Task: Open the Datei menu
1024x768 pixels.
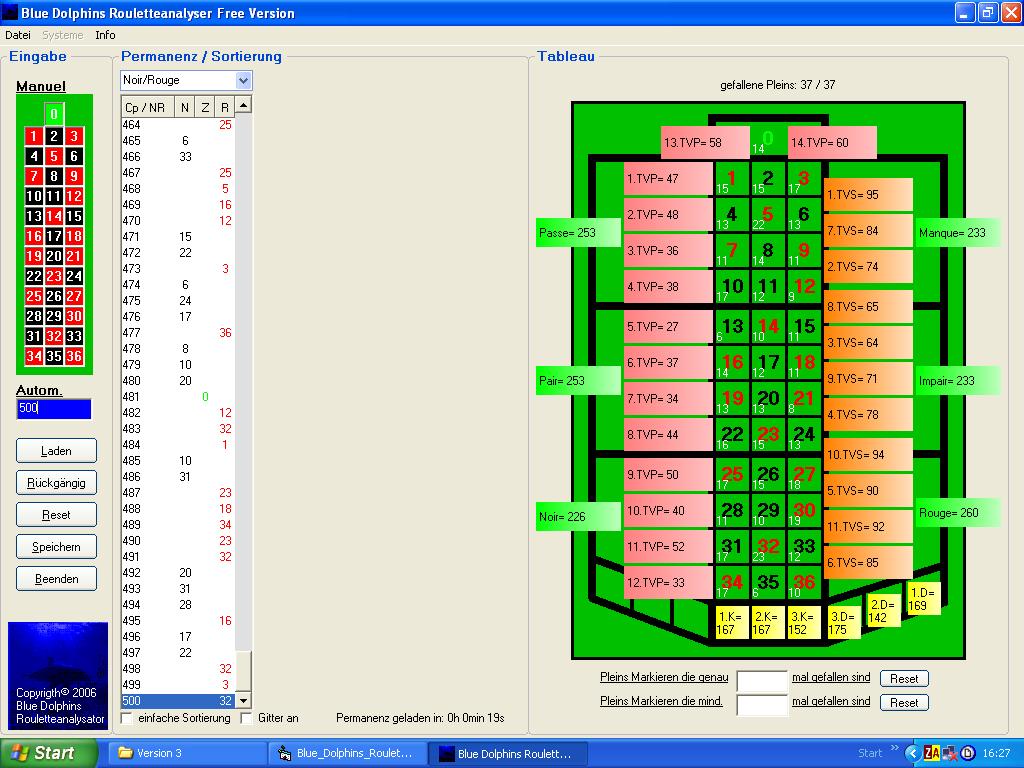Action: click(18, 35)
